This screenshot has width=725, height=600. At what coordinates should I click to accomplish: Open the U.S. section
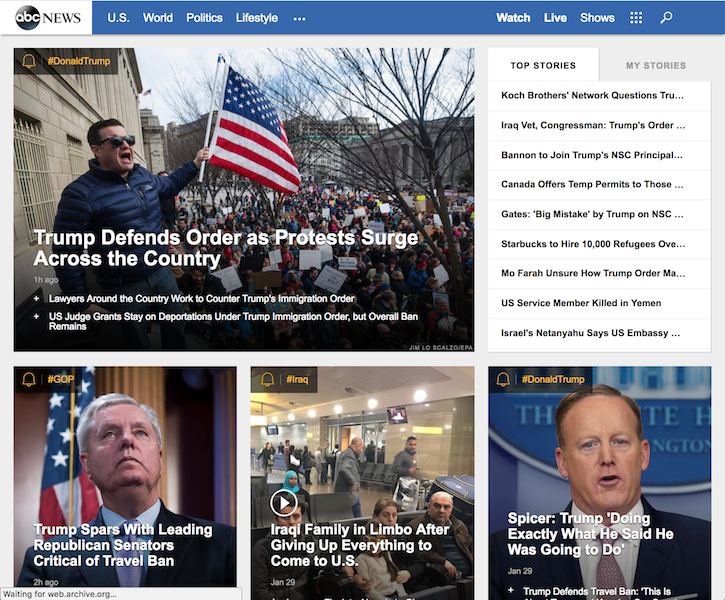coord(118,18)
